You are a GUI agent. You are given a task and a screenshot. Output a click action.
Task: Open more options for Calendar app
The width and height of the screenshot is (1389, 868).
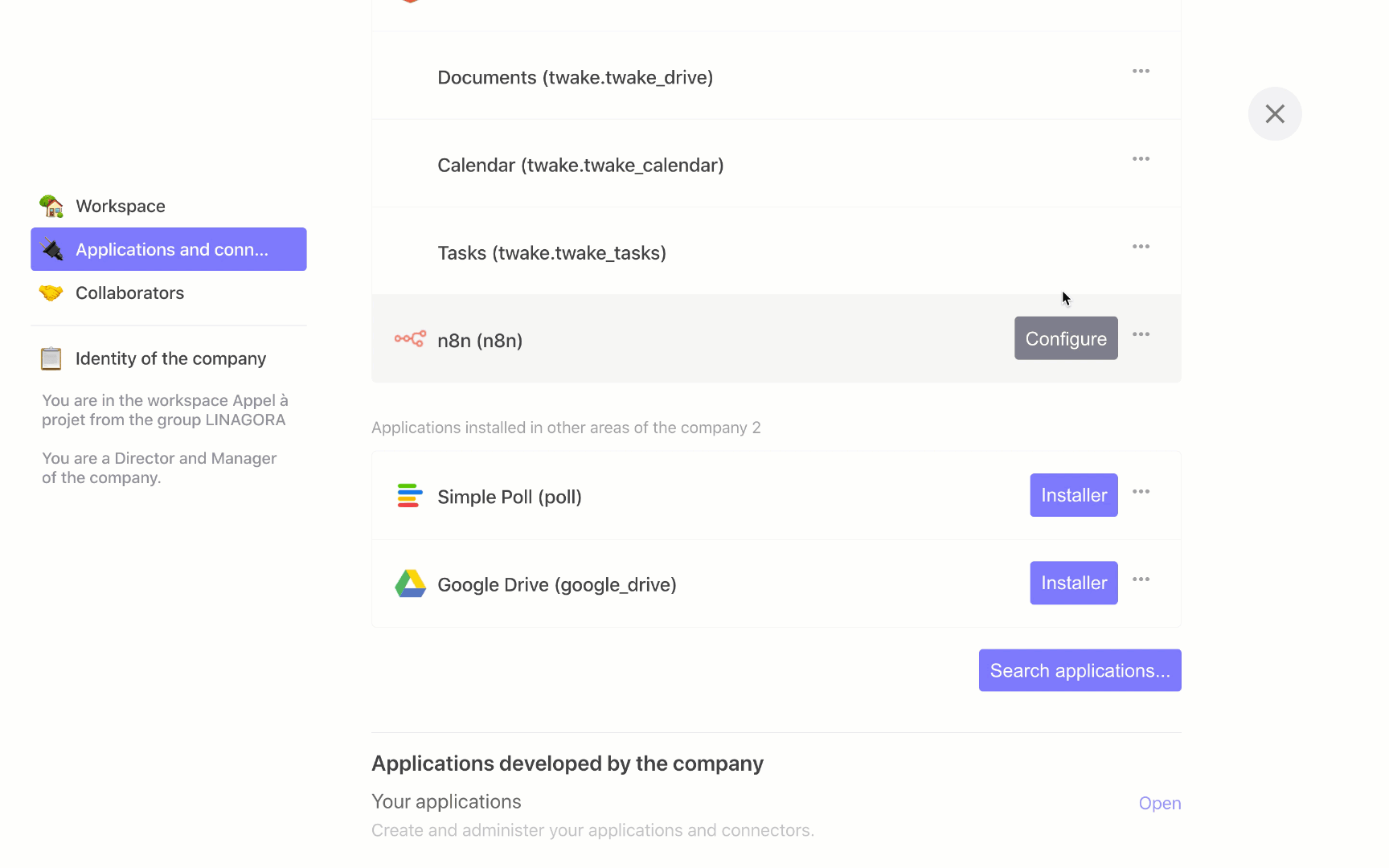tap(1141, 159)
